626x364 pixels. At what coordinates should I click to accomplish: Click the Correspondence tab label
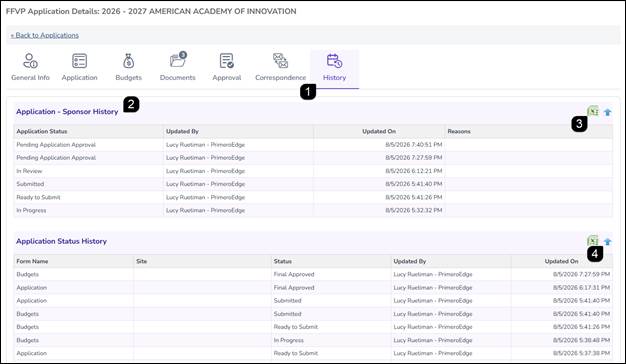click(281, 77)
